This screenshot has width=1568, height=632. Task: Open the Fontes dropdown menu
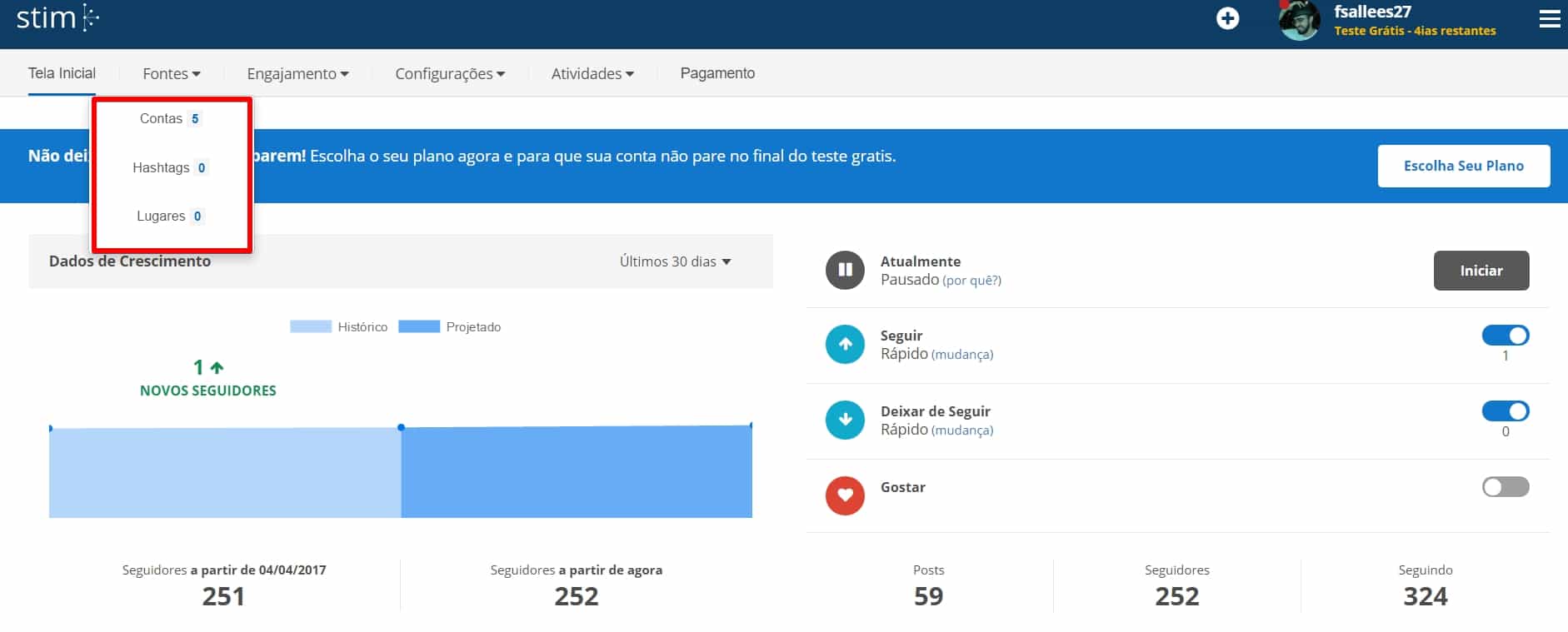[x=172, y=73]
